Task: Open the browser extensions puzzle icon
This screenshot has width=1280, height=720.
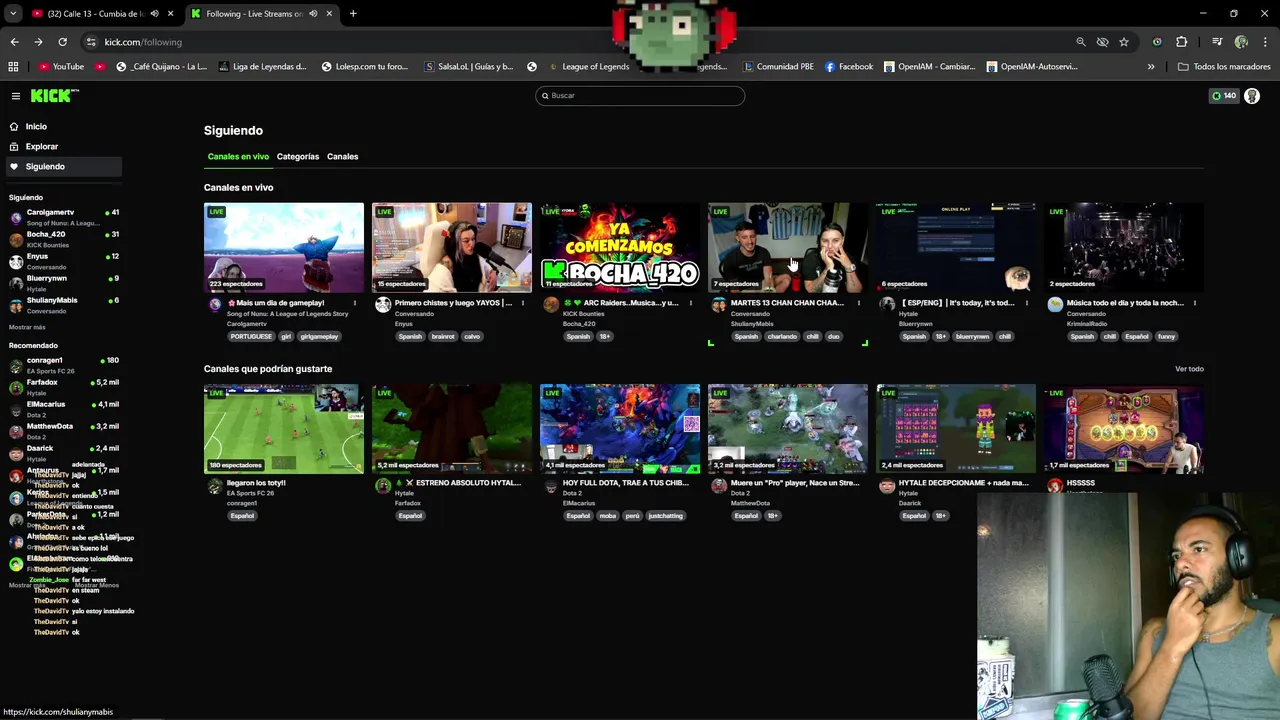Action: (1182, 42)
